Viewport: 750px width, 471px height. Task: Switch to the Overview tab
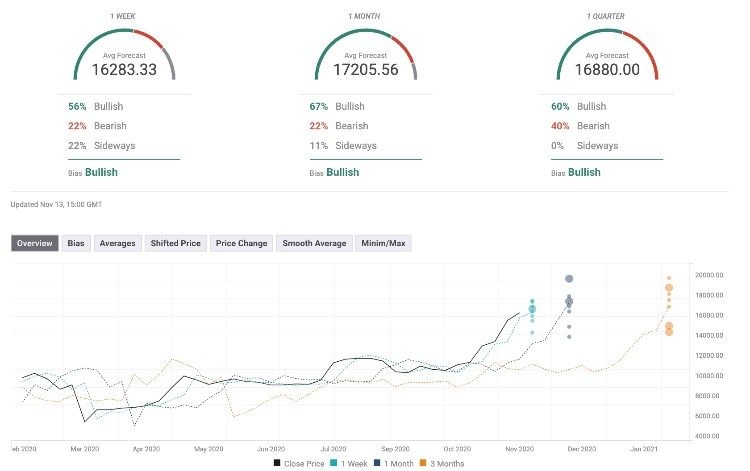35,243
